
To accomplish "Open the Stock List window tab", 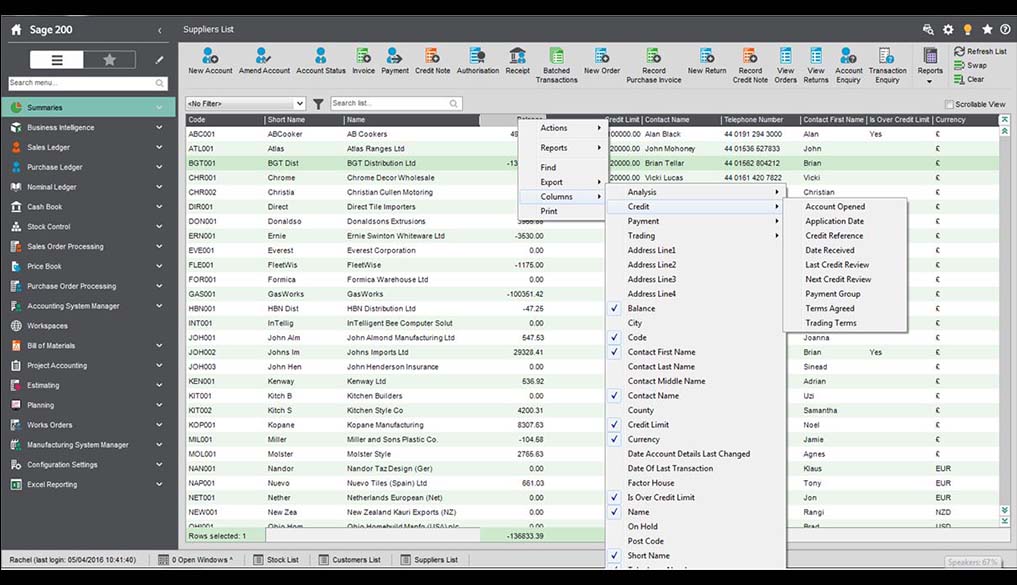I will click(x=276, y=560).
